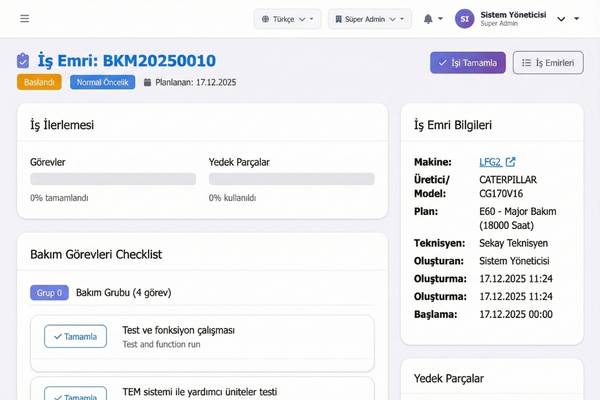The image size is (600, 400).
Task: Click the 0% tamamlandı text
Action: [x=59, y=198]
